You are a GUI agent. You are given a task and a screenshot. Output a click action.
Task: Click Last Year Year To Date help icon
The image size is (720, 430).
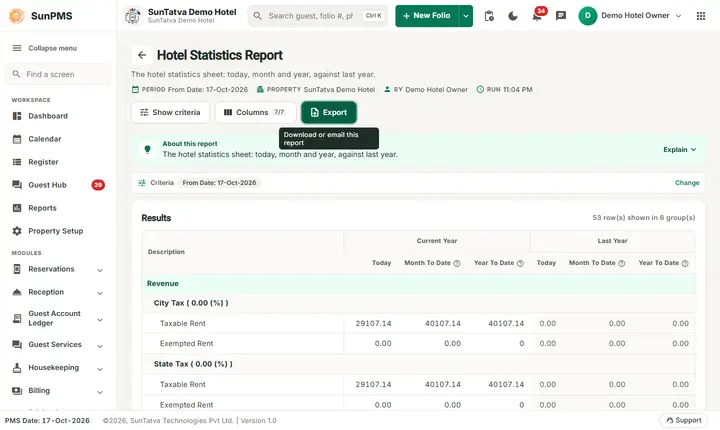685,263
